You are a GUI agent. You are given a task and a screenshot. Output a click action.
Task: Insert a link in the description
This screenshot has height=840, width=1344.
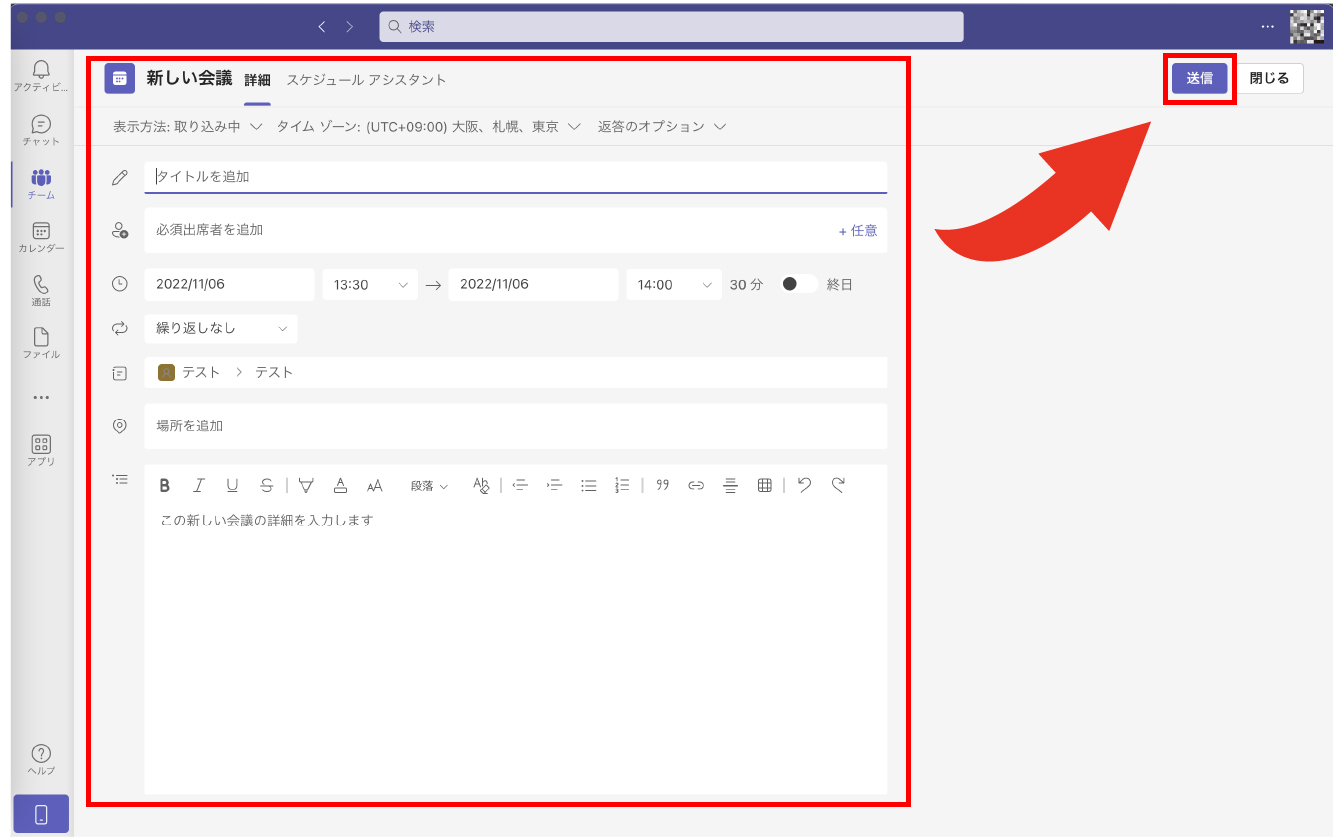click(696, 486)
